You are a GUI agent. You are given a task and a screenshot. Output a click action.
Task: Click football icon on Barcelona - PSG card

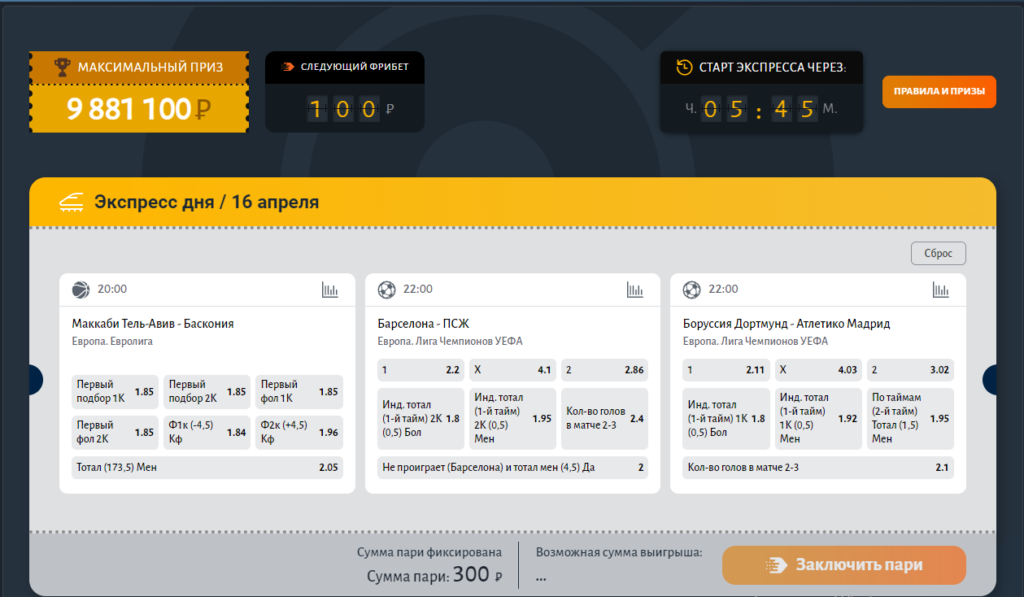387,289
